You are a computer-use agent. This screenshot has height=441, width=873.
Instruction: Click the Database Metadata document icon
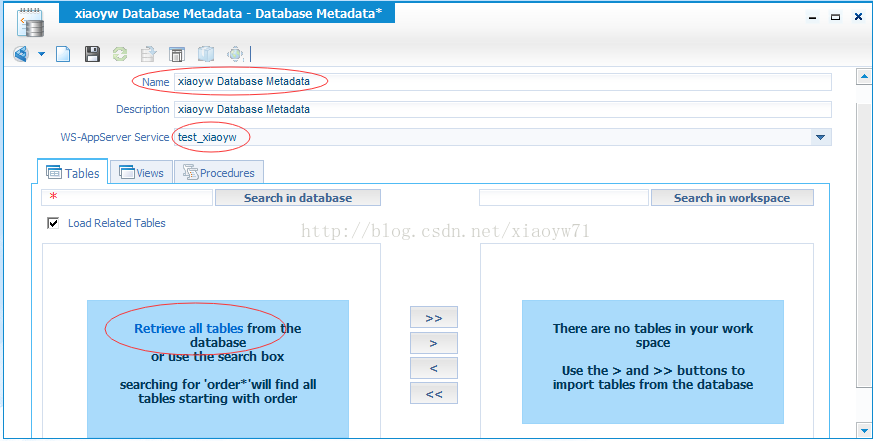(32, 23)
